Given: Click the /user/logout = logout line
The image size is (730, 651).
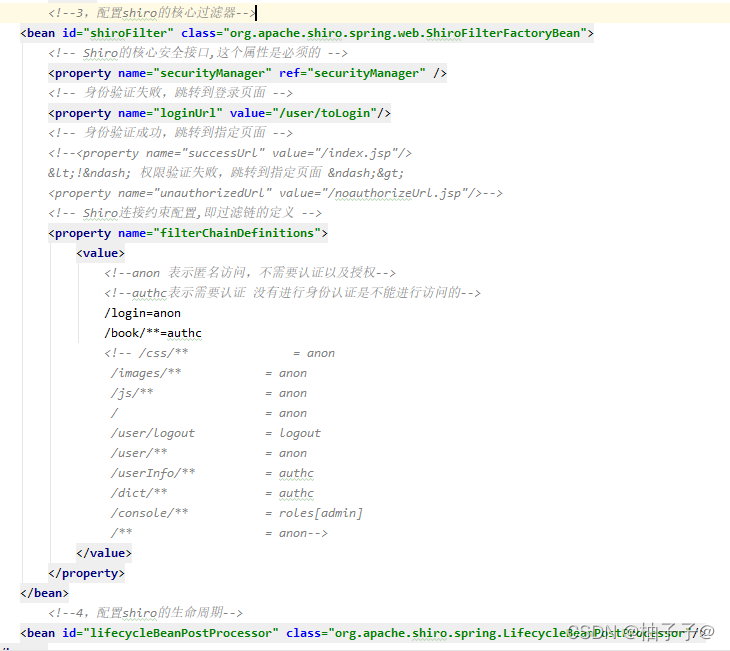Looking at the screenshot, I should [x=216, y=433].
